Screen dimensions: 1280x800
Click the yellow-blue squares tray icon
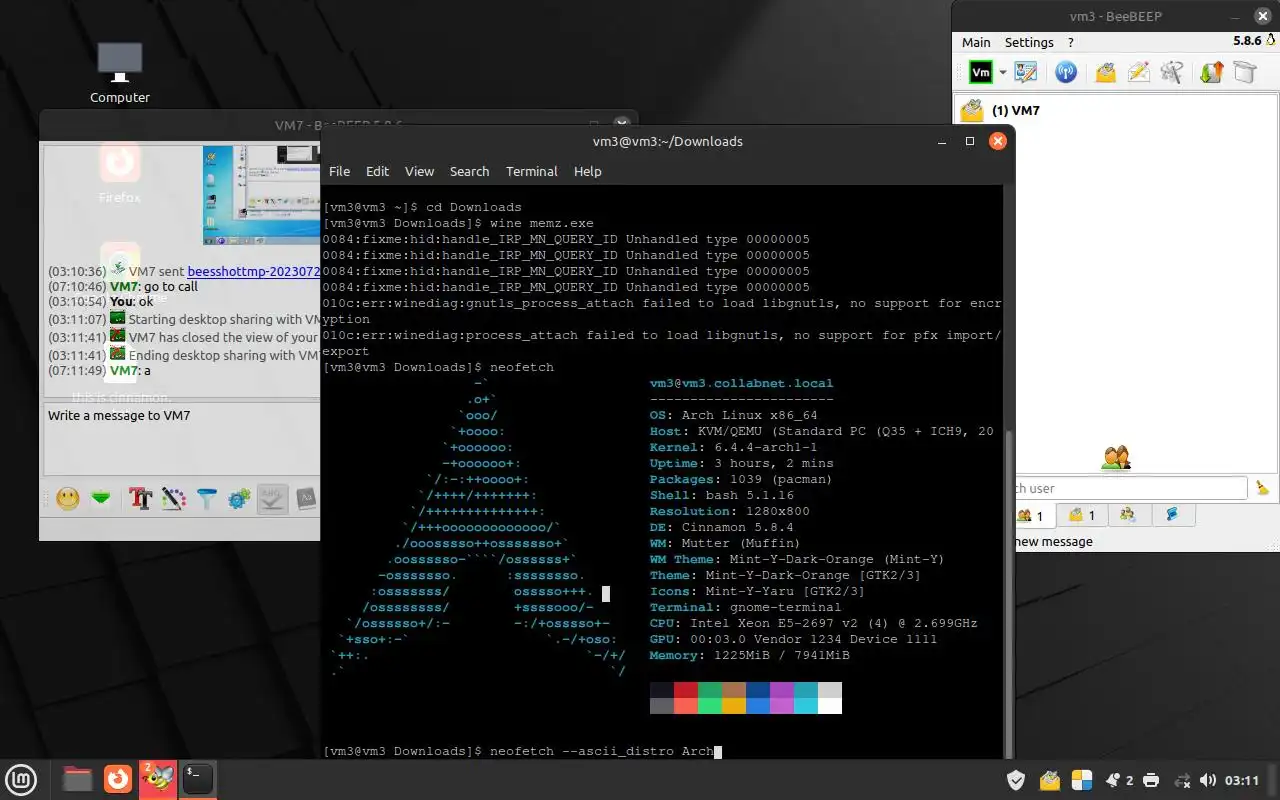1082,780
